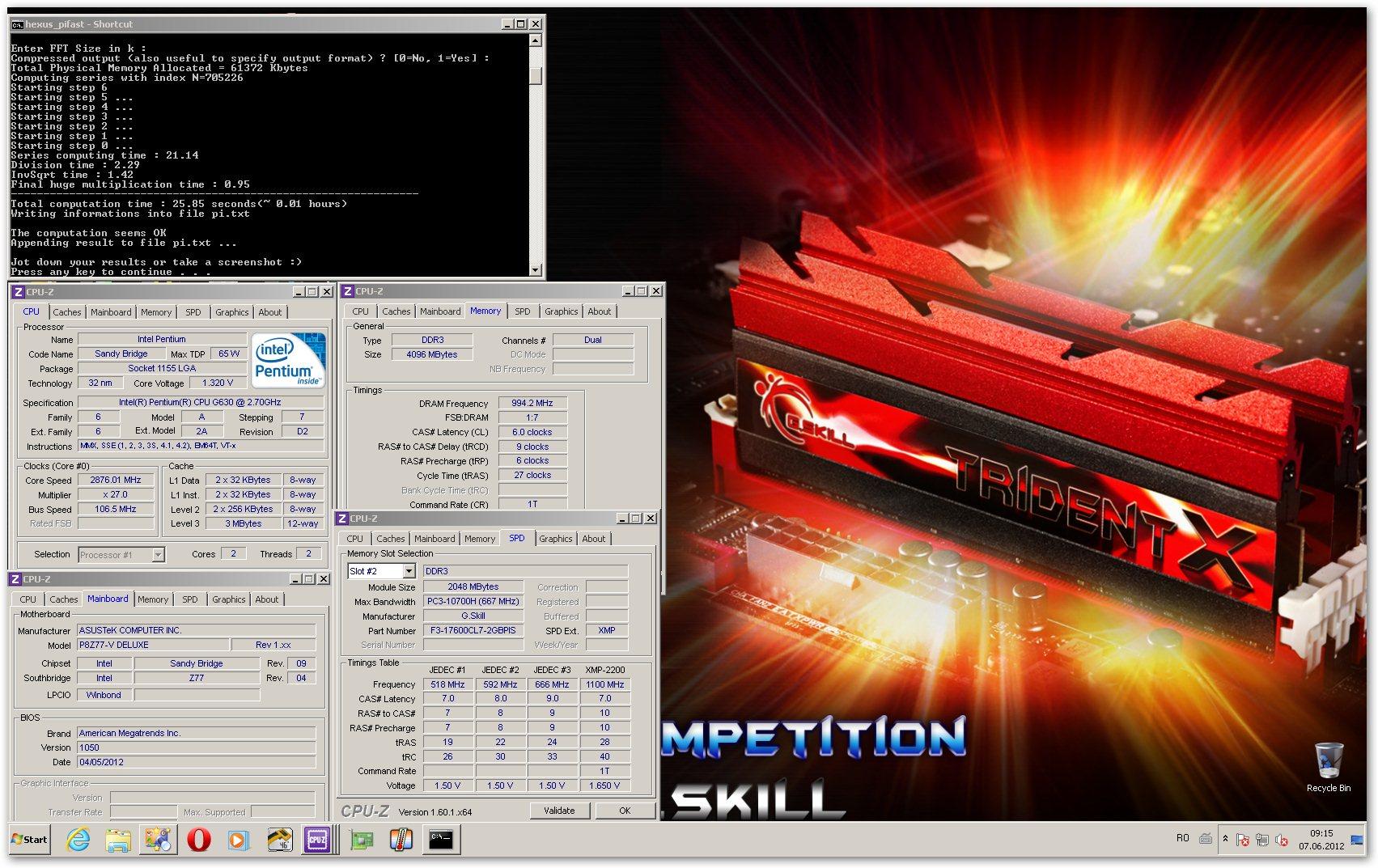Show hidden tray icons chevron

click(x=1225, y=839)
